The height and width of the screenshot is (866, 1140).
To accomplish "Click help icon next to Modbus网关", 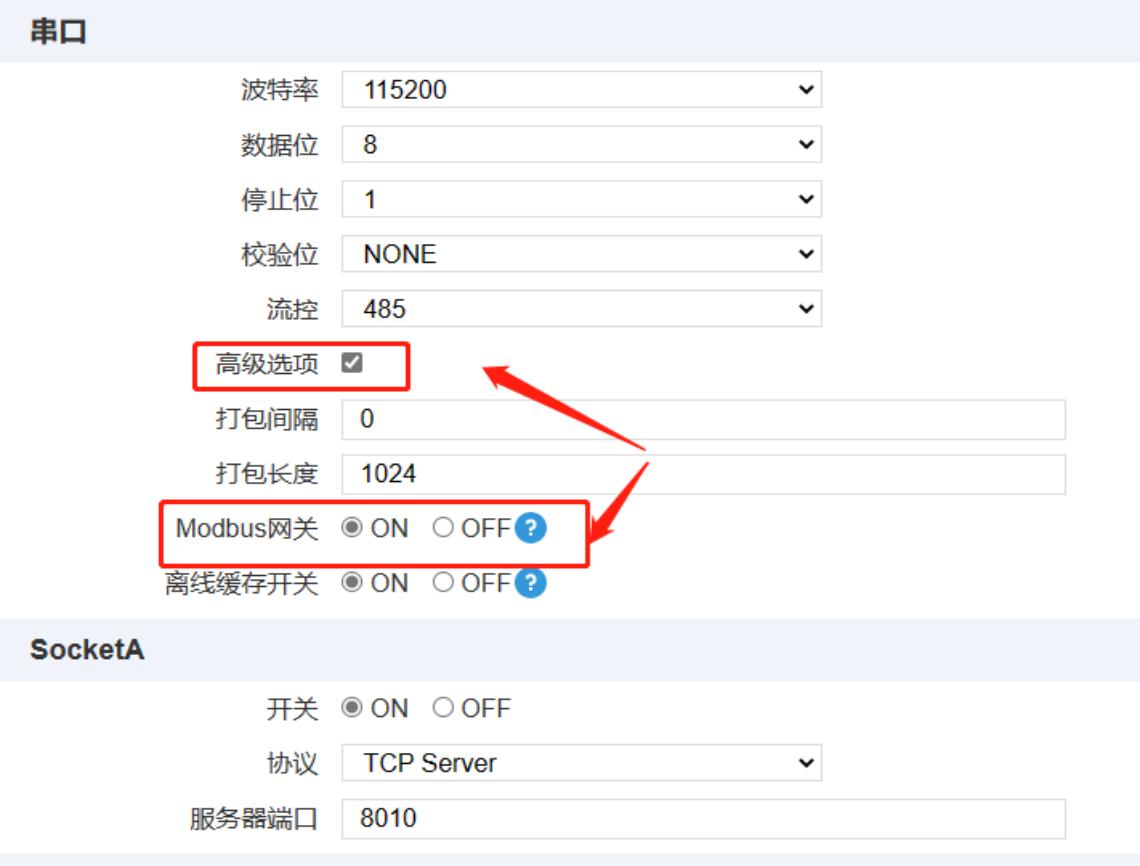I will pos(531,529).
